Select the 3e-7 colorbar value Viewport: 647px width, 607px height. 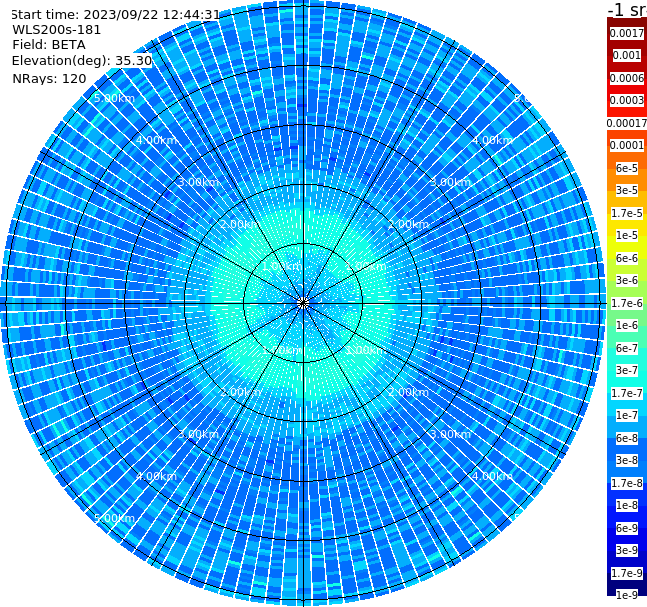coord(627,370)
